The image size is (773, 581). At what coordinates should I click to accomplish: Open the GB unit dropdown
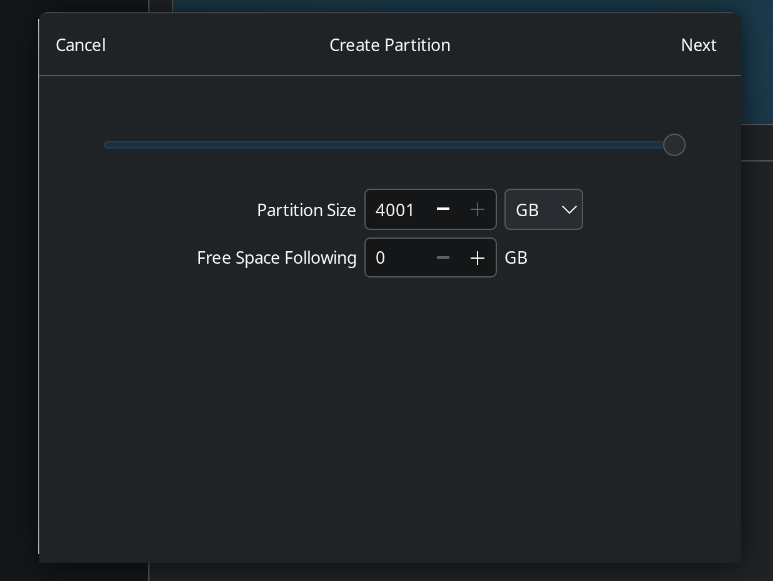(x=543, y=210)
